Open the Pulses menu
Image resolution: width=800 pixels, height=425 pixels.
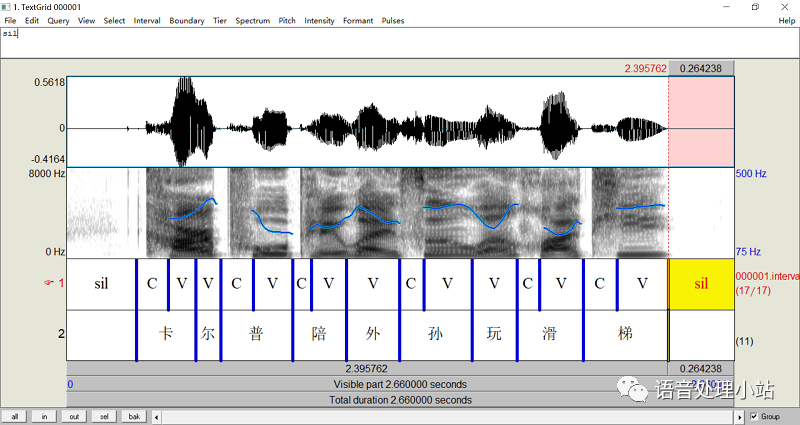click(393, 21)
